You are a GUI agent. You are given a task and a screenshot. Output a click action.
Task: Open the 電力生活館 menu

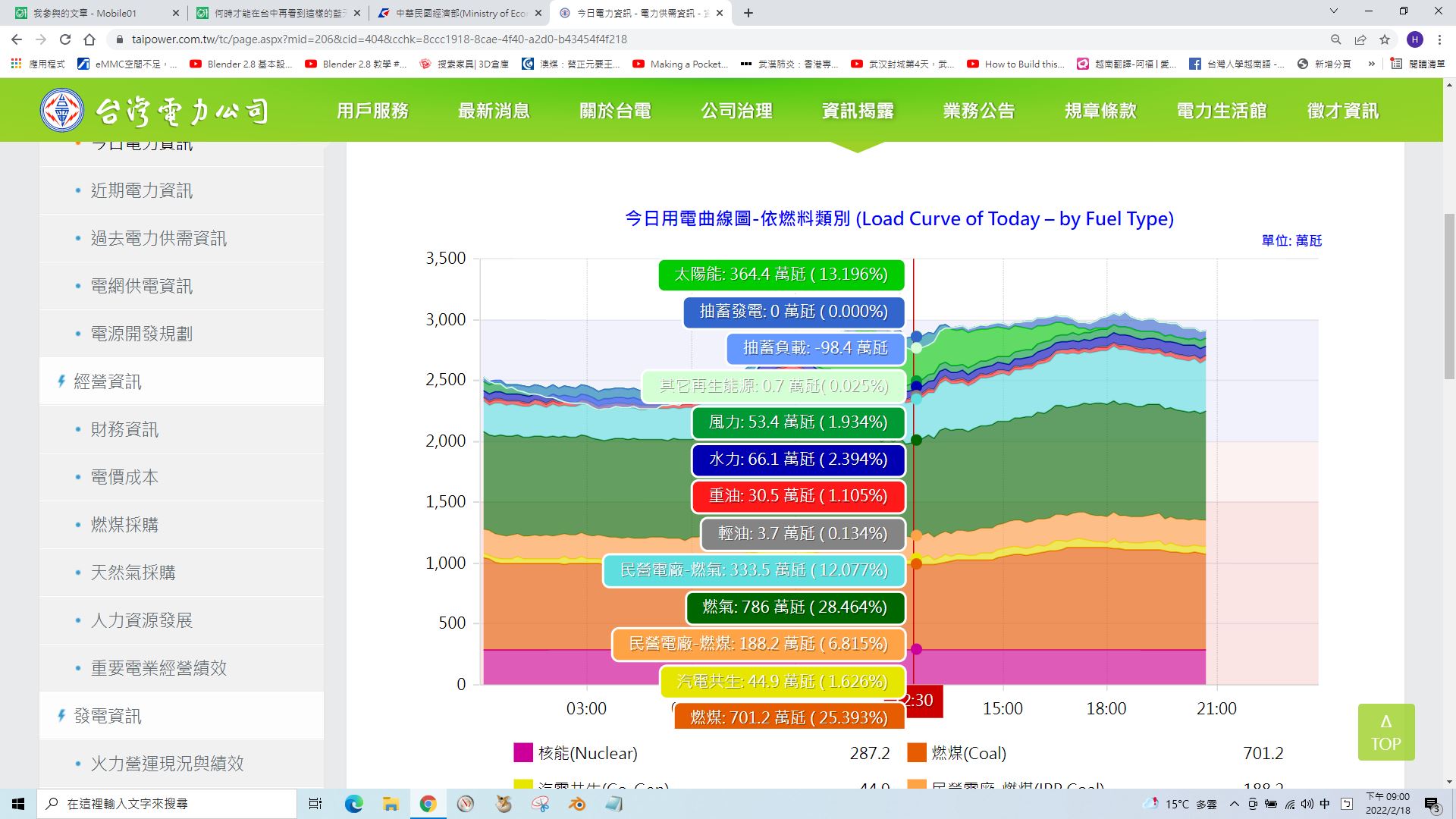(x=1222, y=111)
